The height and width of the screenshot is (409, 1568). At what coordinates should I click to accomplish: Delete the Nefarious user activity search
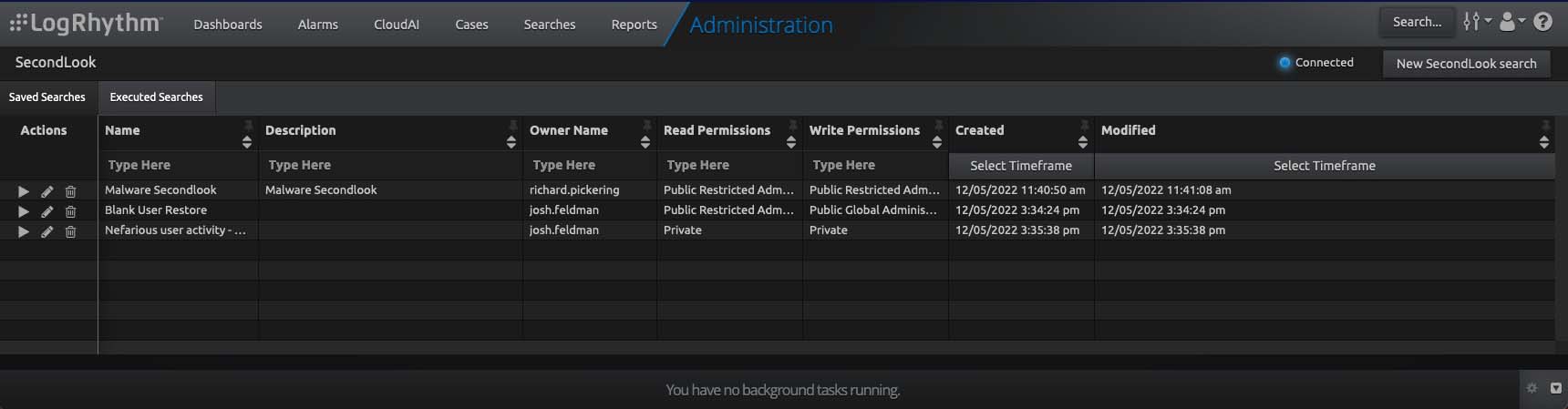coord(70,231)
